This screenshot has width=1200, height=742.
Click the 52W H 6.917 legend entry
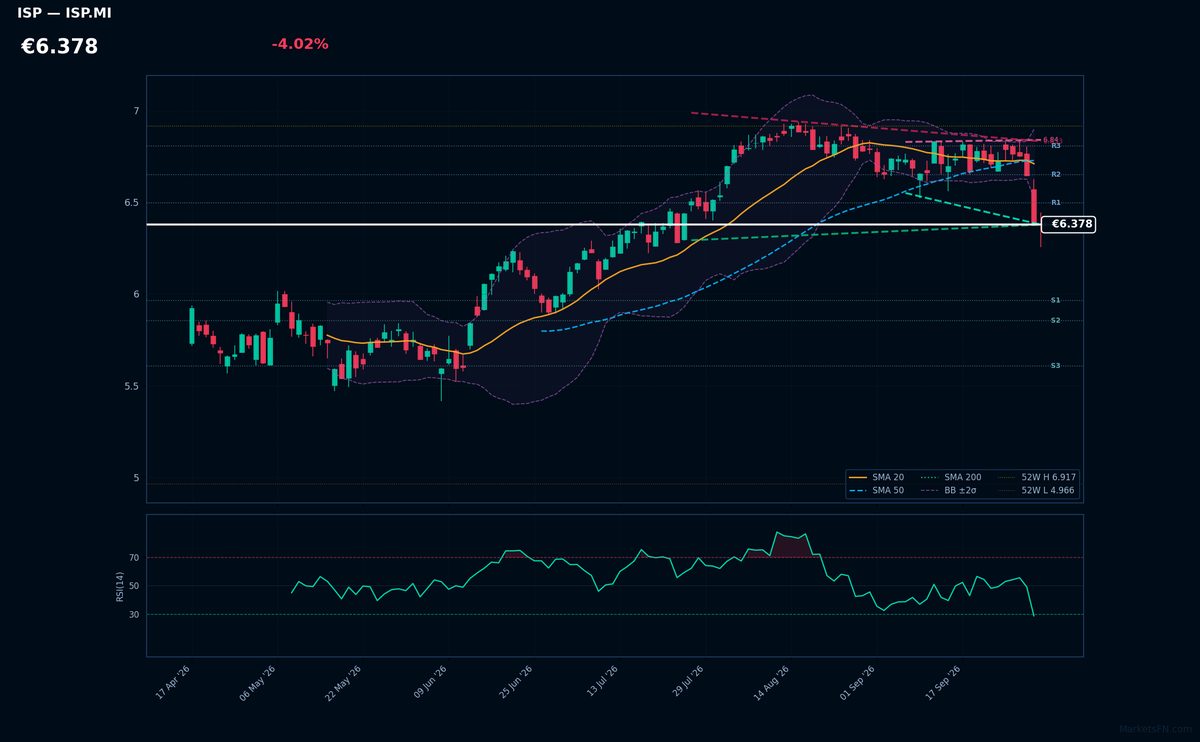point(1037,478)
